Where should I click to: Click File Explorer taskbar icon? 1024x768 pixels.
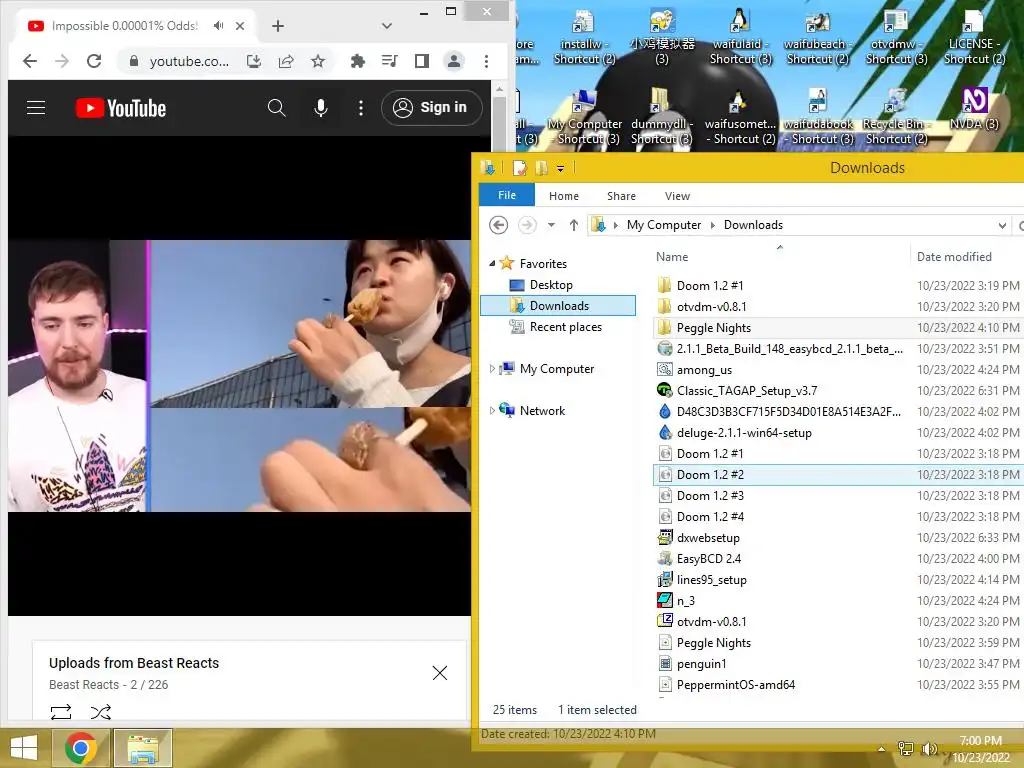pyautogui.click(x=143, y=748)
